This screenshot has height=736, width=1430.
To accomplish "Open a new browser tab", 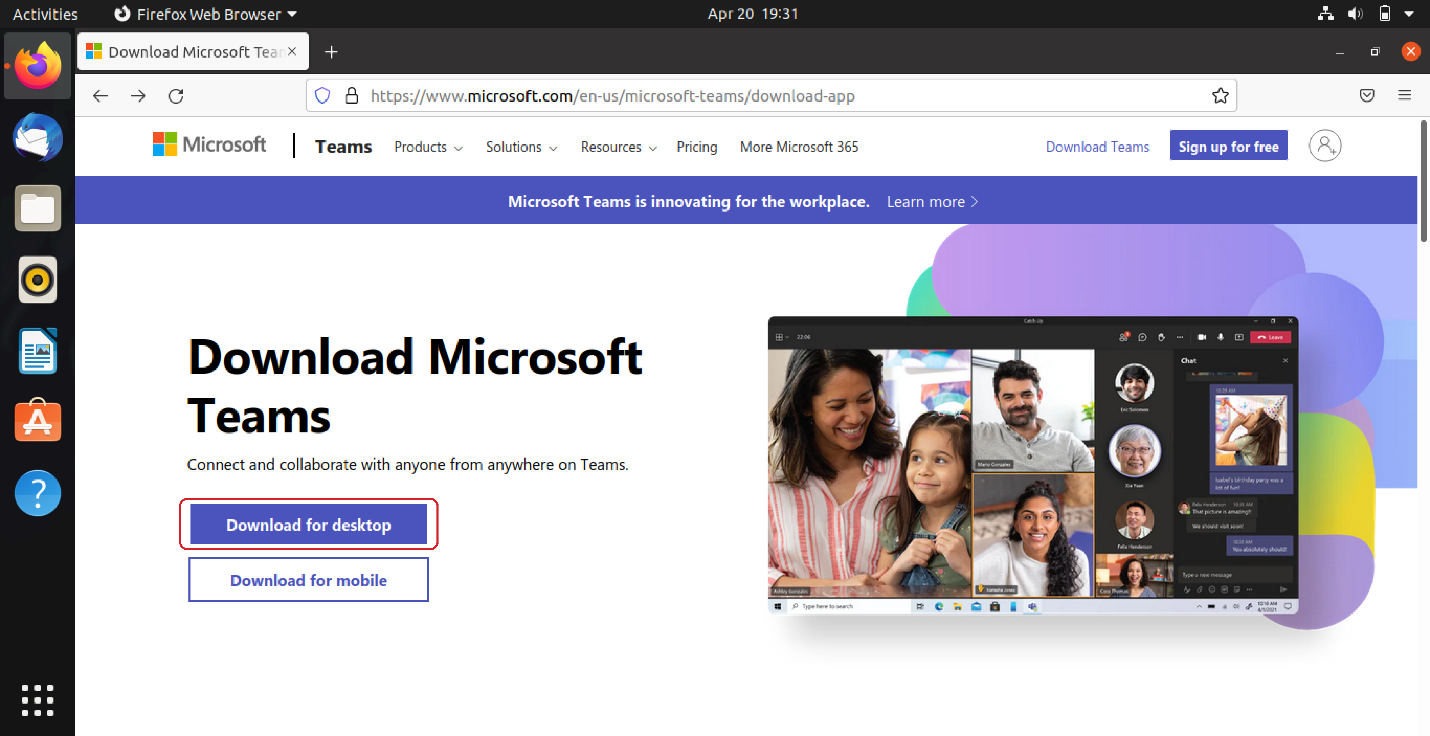I will pyautogui.click(x=332, y=52).
